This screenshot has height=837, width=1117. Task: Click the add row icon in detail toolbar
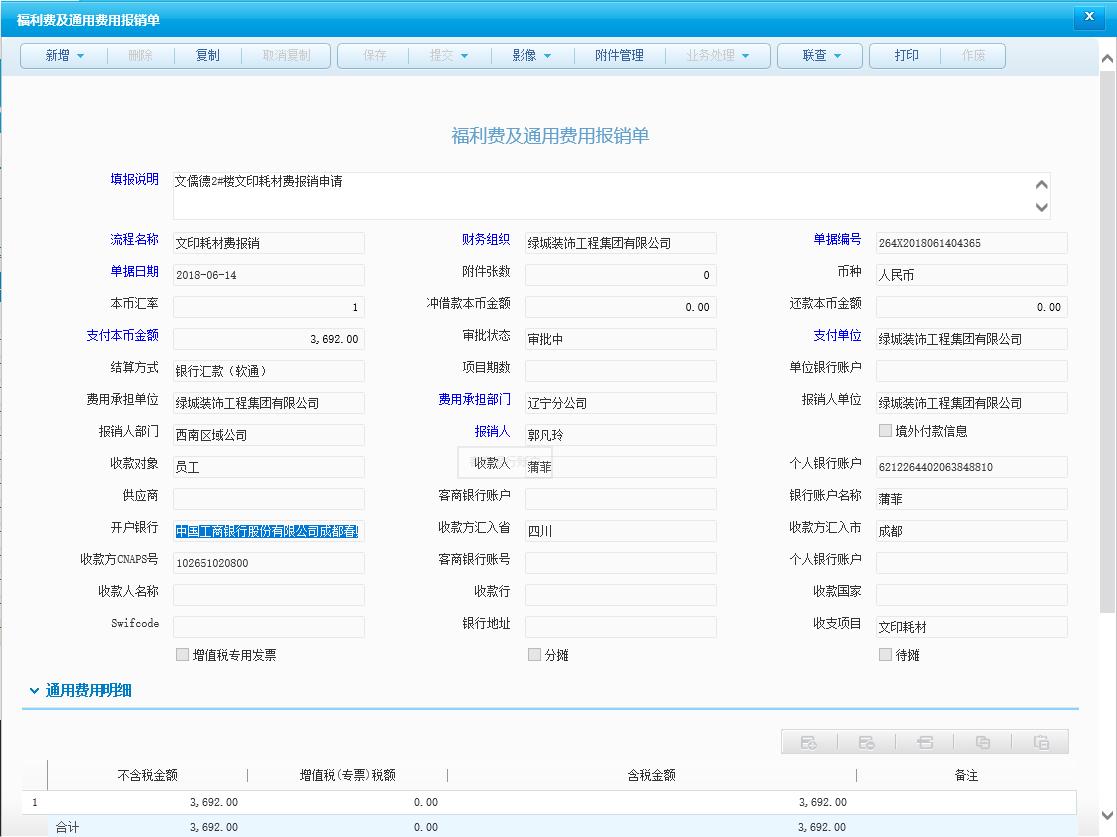pyautogui.click(x=810, y=742)
